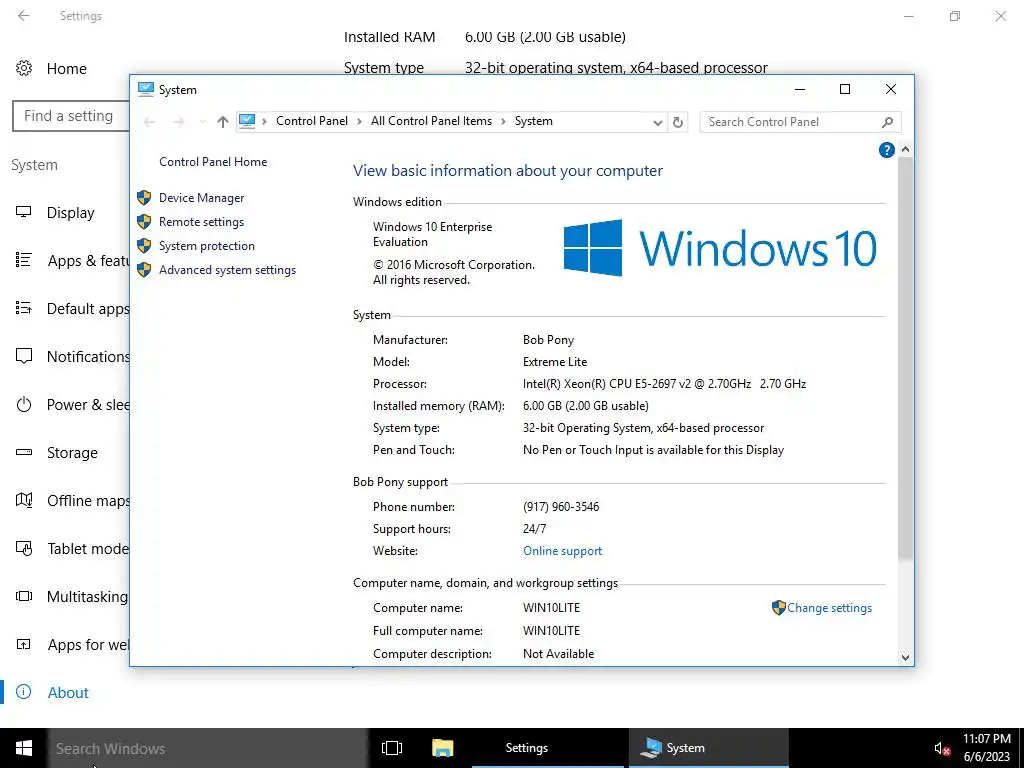Image resolution: width=1024 pixels, height=768 pixels.
Task: Click the search magnifier icon in Control Panel
Action: tap(887, 122)
